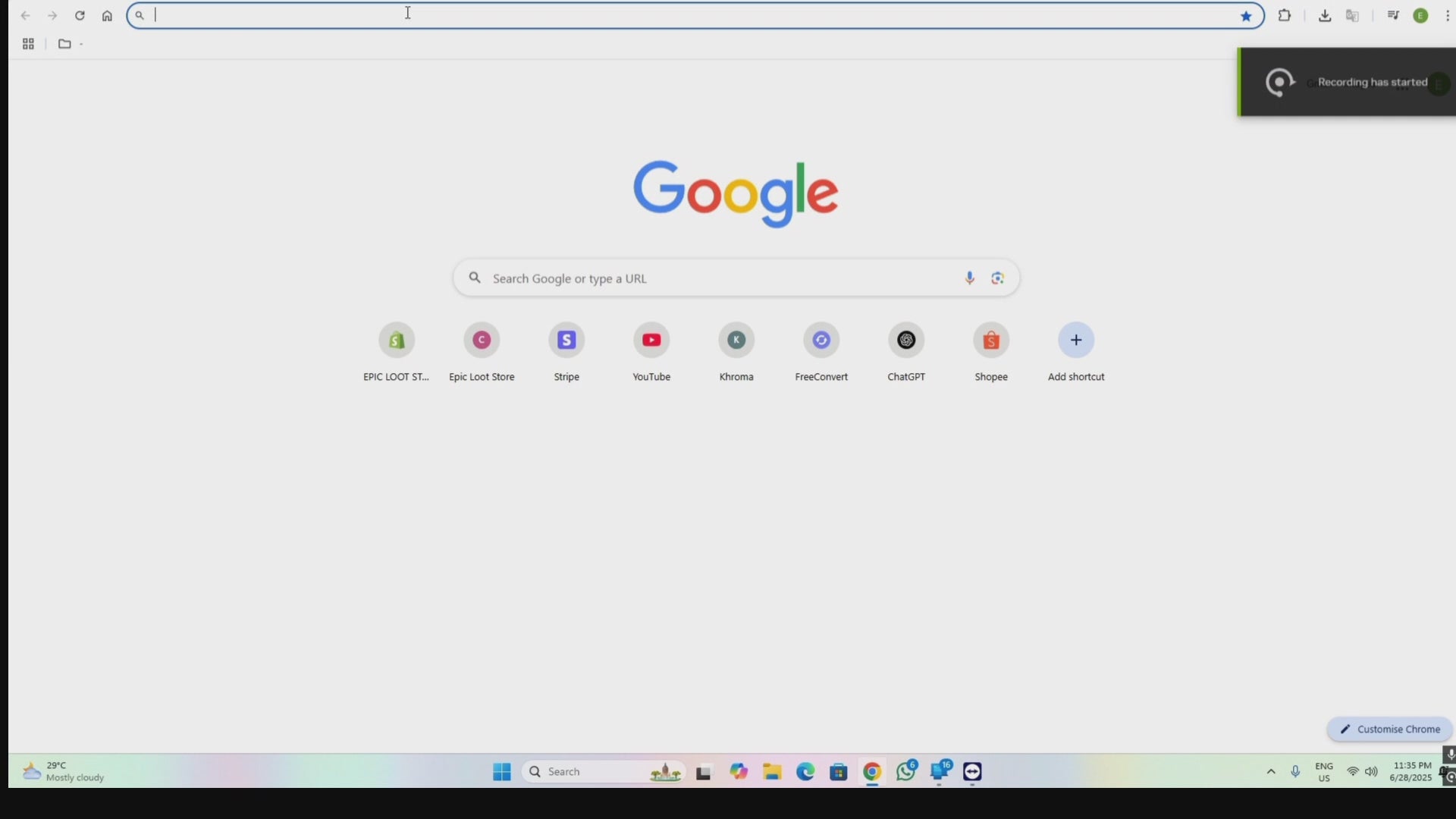The width and height of the screenshot is (1456, 819).
Task: Reload the page with refresh icon
Action: tap(80, 16)
